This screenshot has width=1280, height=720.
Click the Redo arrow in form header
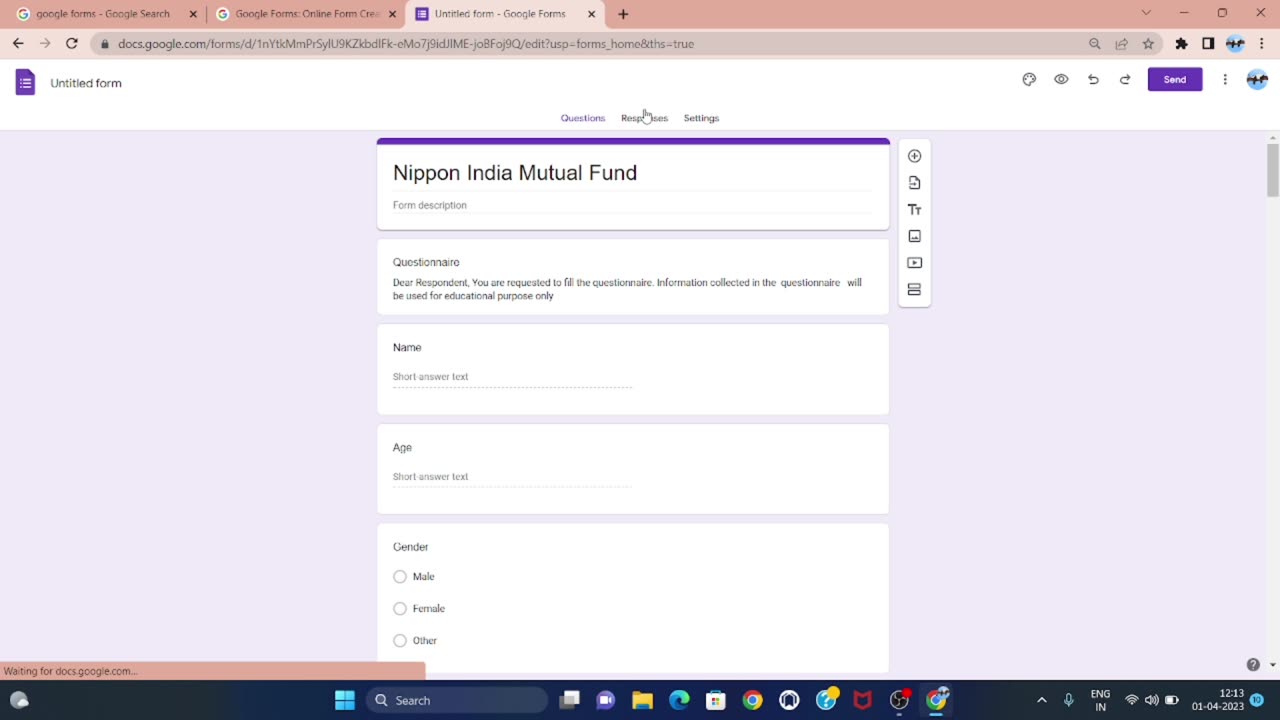click(x=1125, y=80)
